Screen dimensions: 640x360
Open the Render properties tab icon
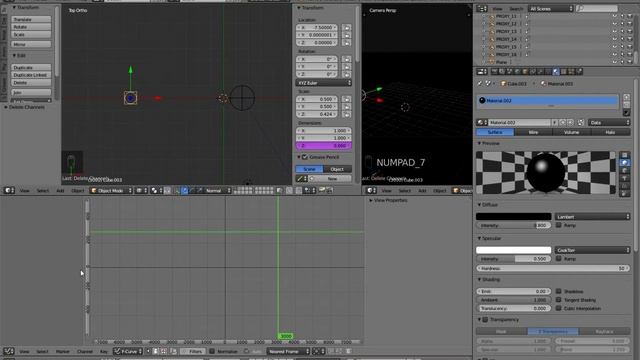[x=494, y=71]
